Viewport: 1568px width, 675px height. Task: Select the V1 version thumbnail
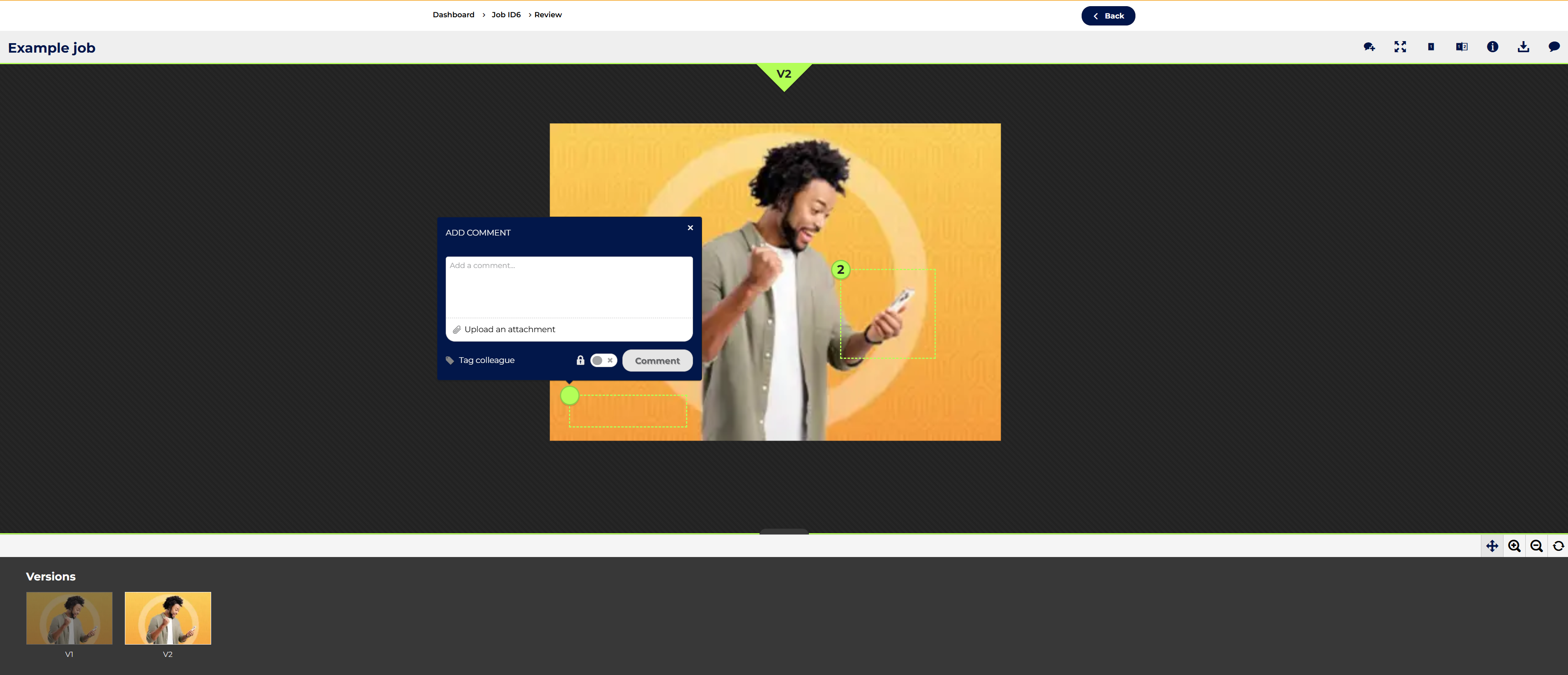coord(69,618)
